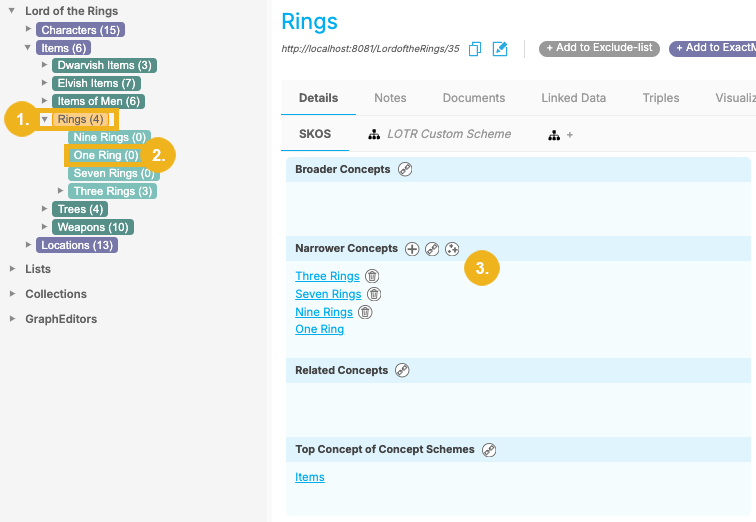
Task: Click link icon beside Broader Concepts
Action: click(405, 169)
